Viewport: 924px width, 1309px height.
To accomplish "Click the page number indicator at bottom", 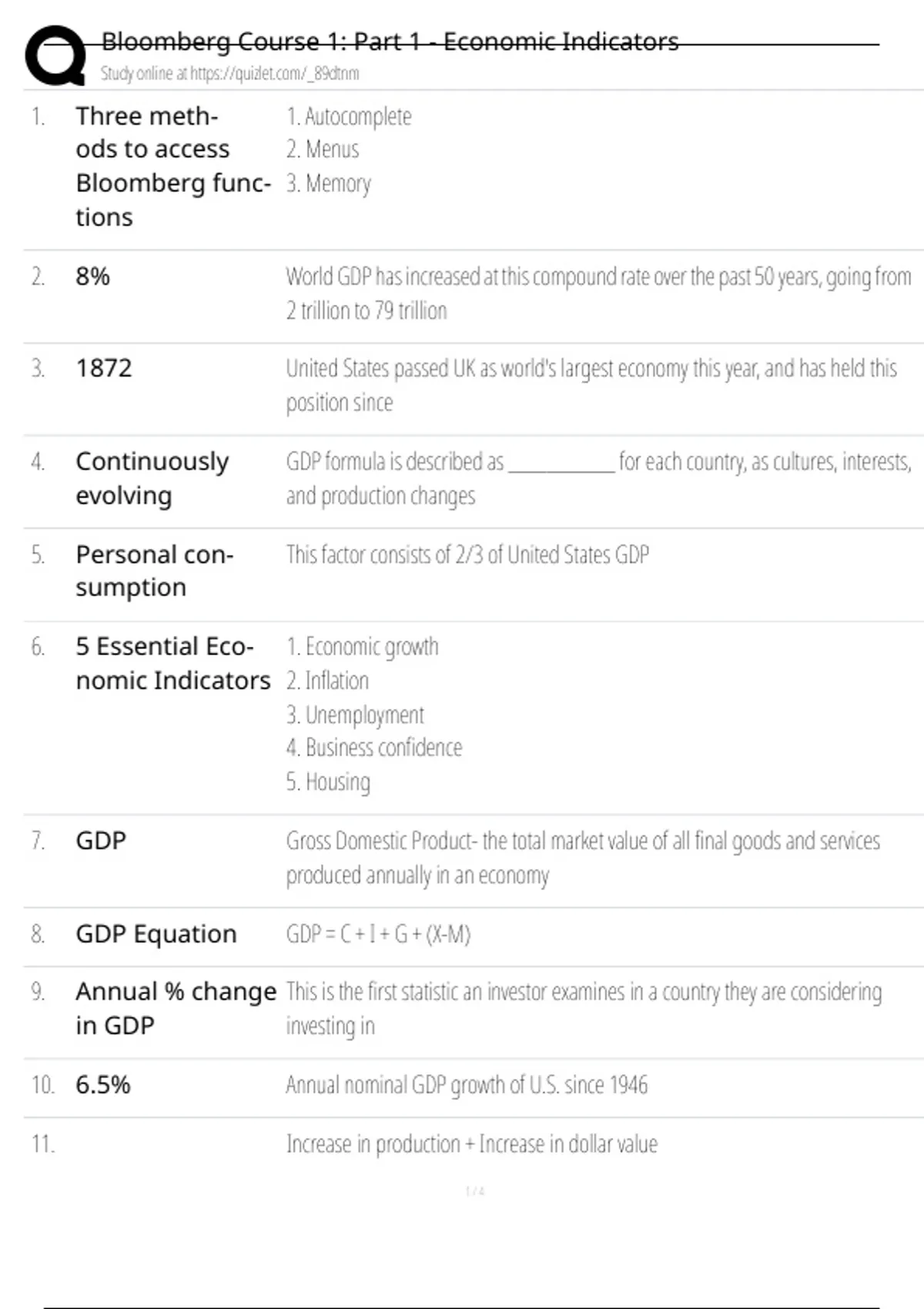I will pyautogui.click(x=474, y=1191).
